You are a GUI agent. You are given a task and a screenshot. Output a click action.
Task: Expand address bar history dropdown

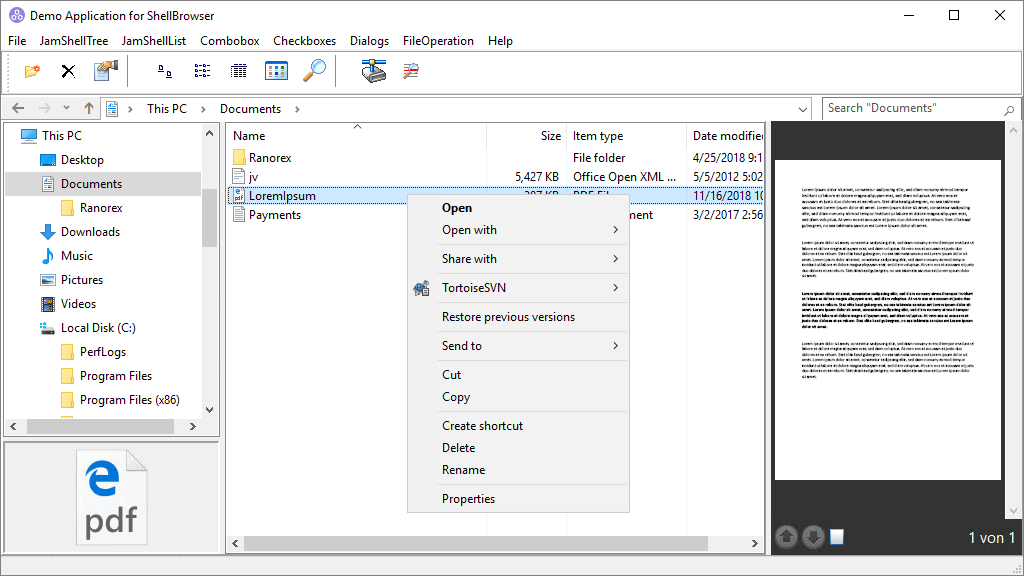tap(803, 109)
